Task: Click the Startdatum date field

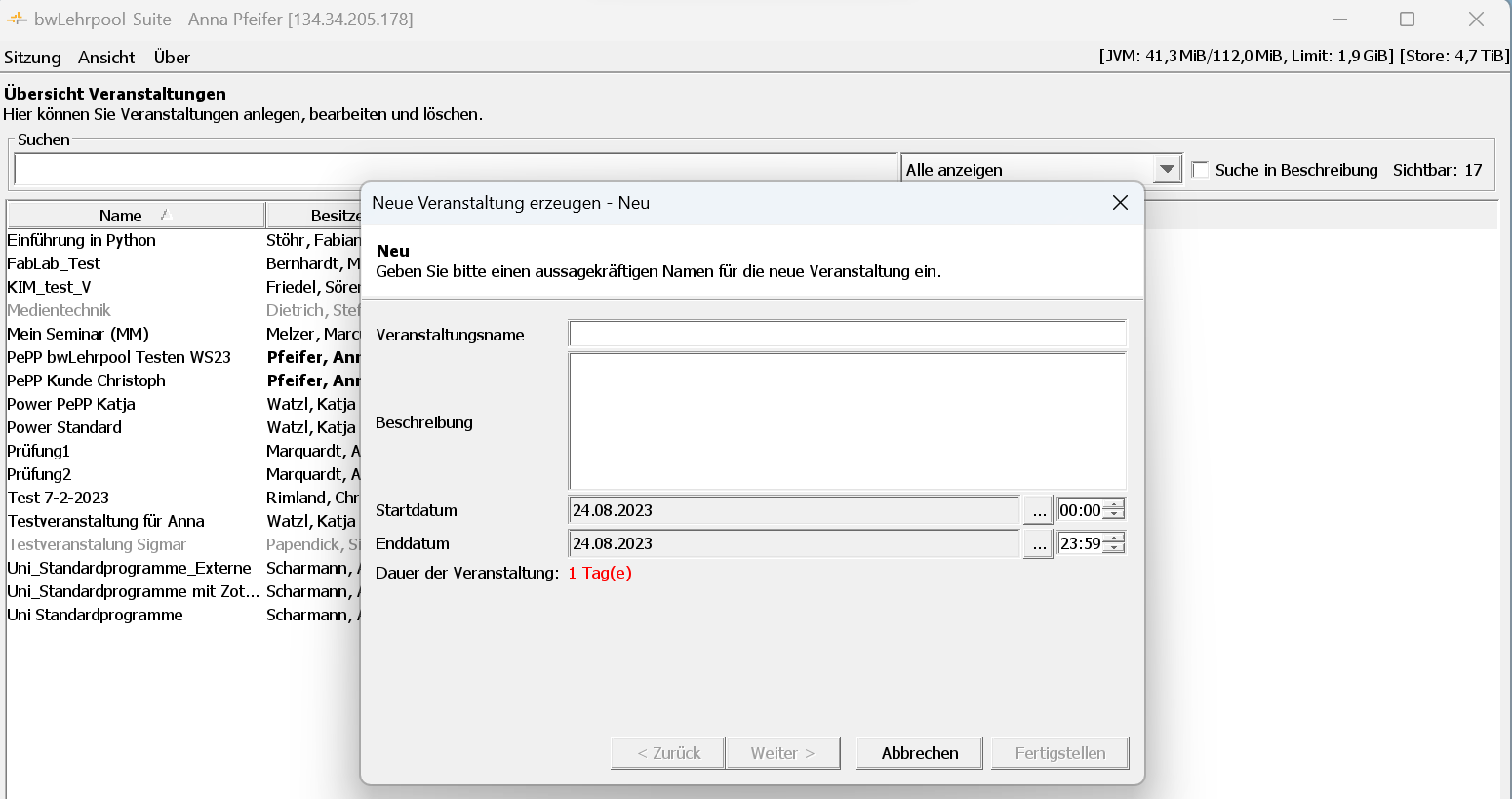Action: 794,510
